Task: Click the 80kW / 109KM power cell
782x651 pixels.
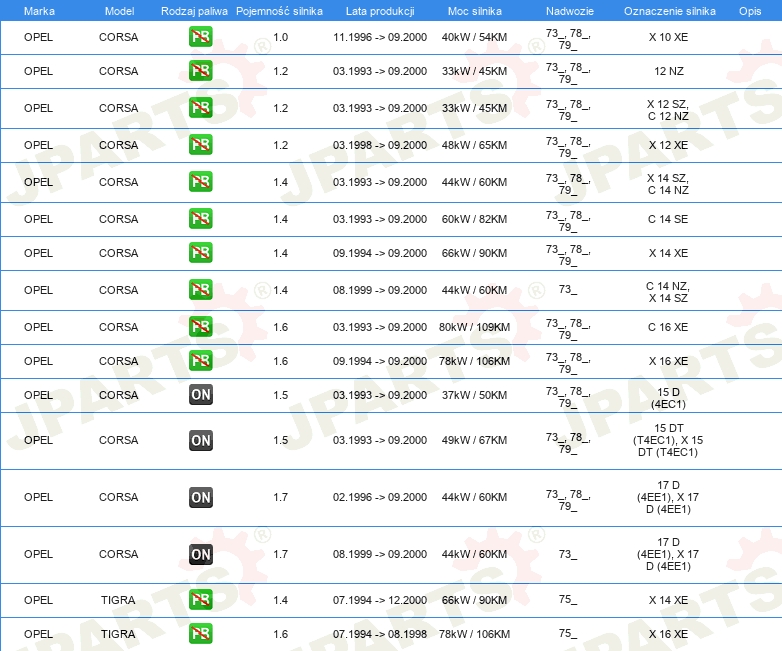Action: tap(474, 327)
